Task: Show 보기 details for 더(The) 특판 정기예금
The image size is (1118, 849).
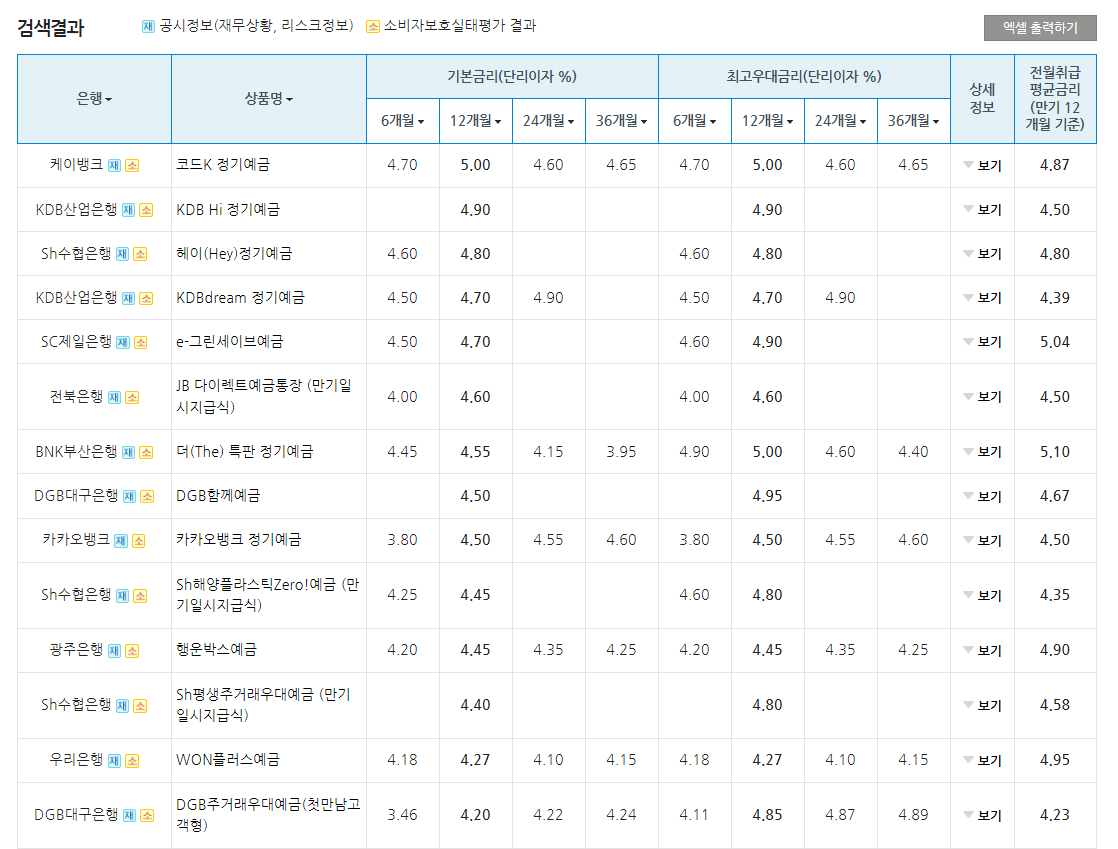Action: coord(983,452)
